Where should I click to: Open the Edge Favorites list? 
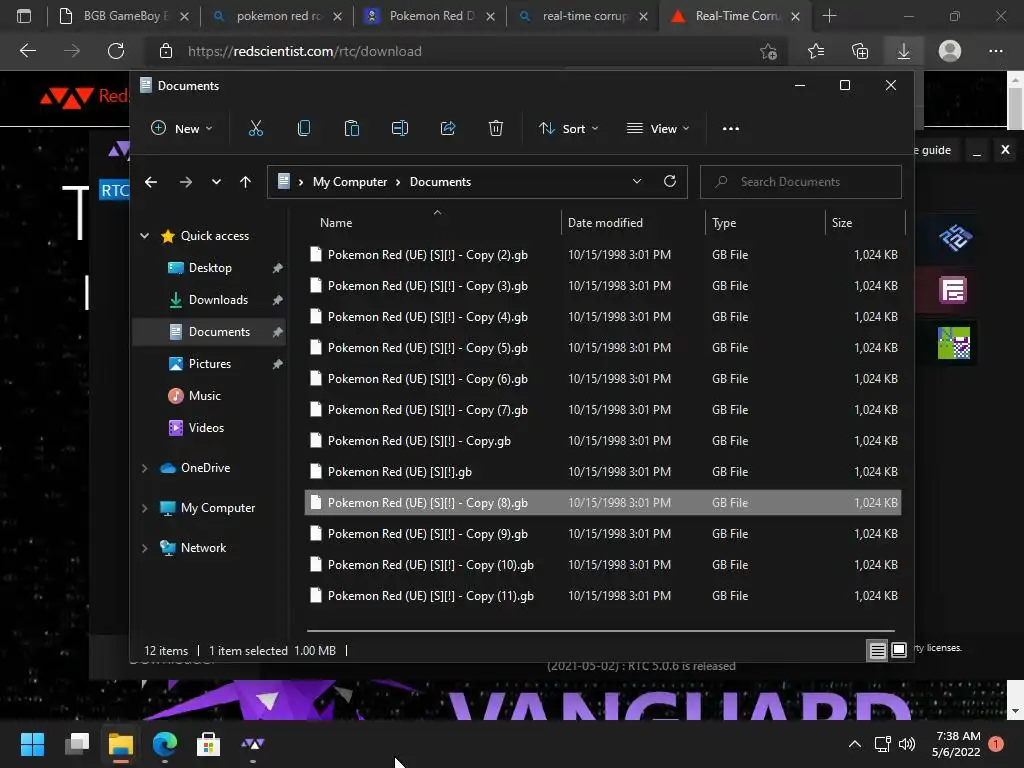point(816,51)
